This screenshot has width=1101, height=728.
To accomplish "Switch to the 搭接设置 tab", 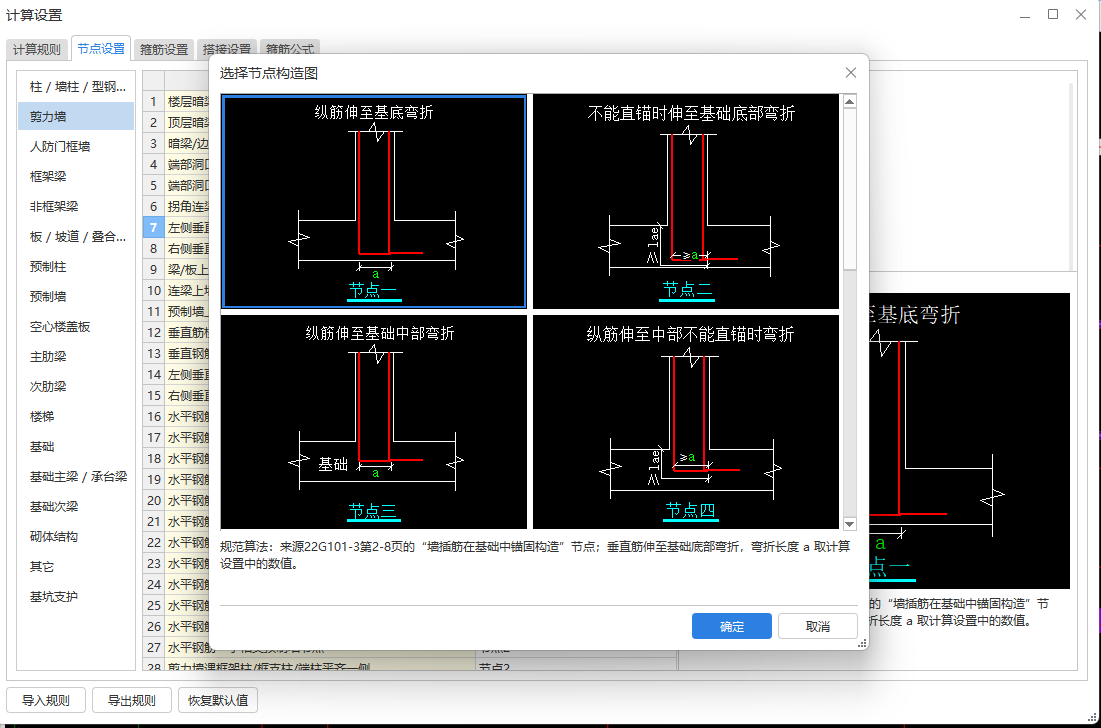I will [227, 48].
